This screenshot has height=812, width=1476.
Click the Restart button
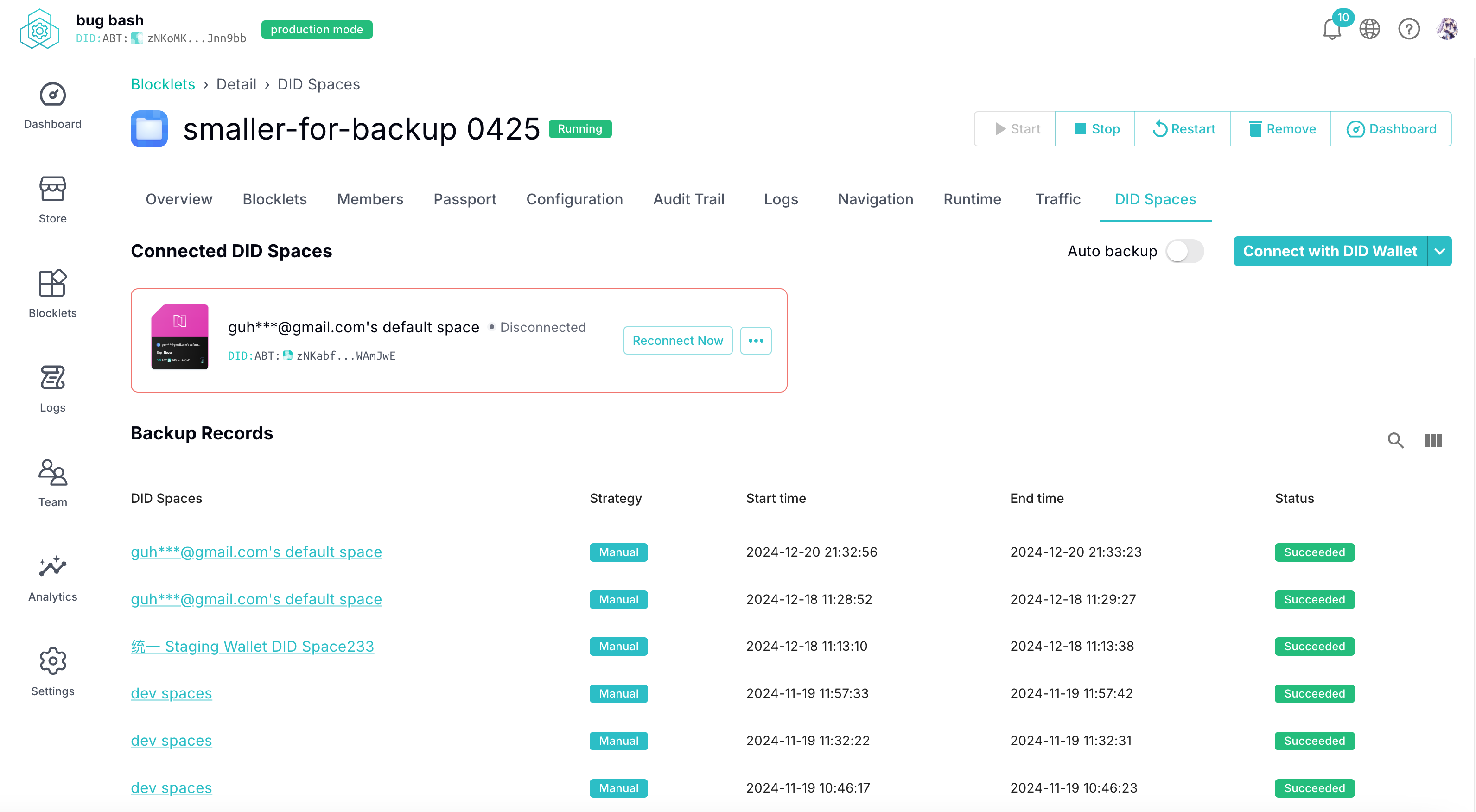pos(1183,129)
